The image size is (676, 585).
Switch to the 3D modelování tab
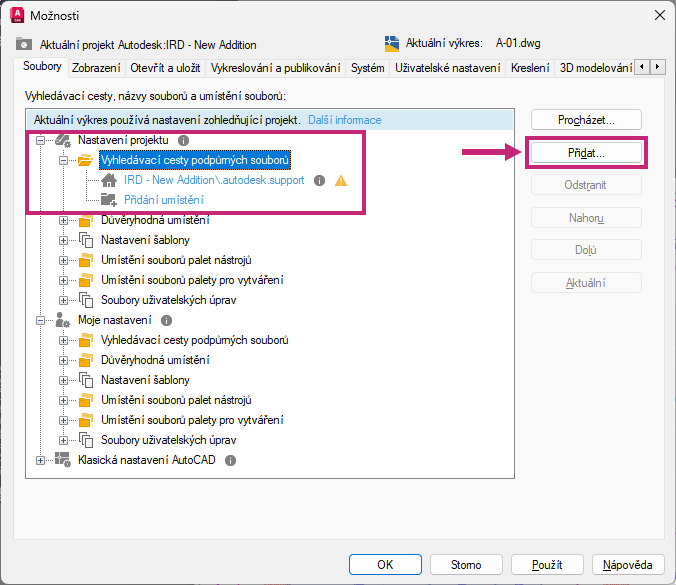[595, 68]
